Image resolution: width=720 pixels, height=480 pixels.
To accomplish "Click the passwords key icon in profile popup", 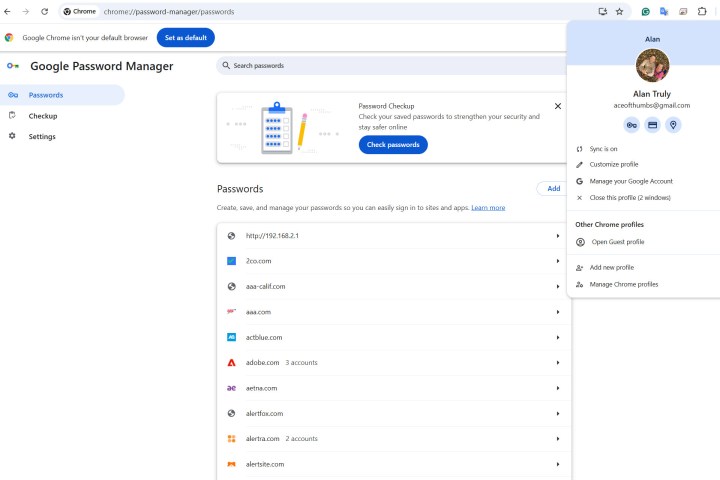I will point(631,125).
